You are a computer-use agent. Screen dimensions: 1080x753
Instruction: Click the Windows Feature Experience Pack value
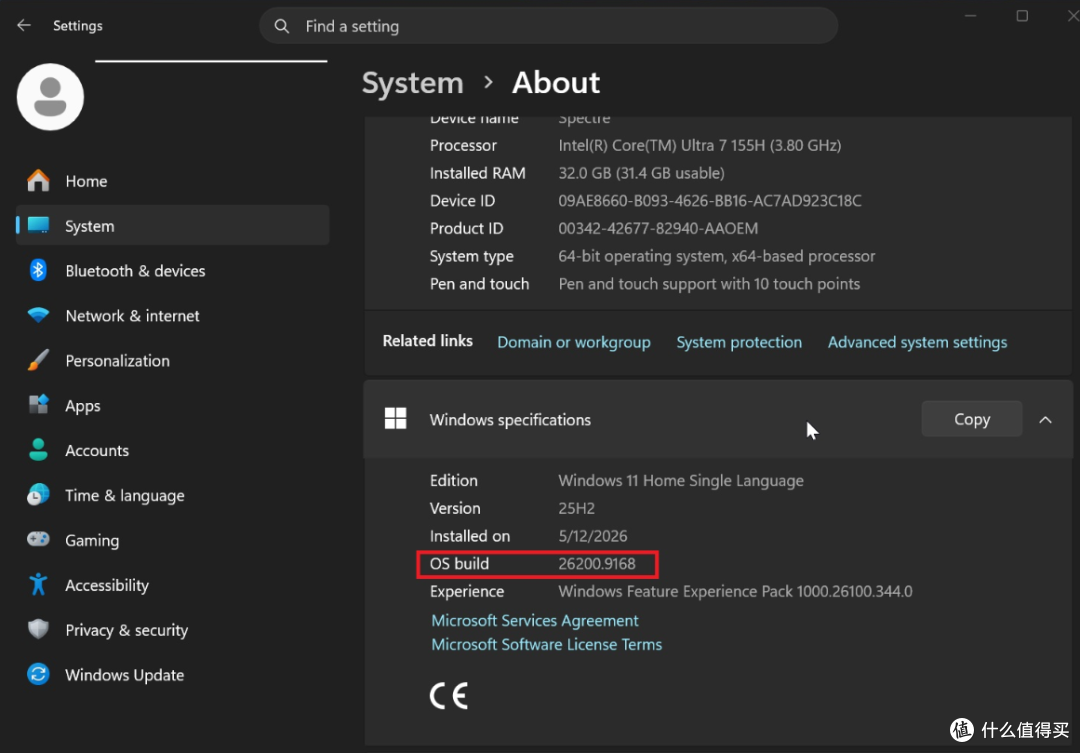(x=735, y=592)
